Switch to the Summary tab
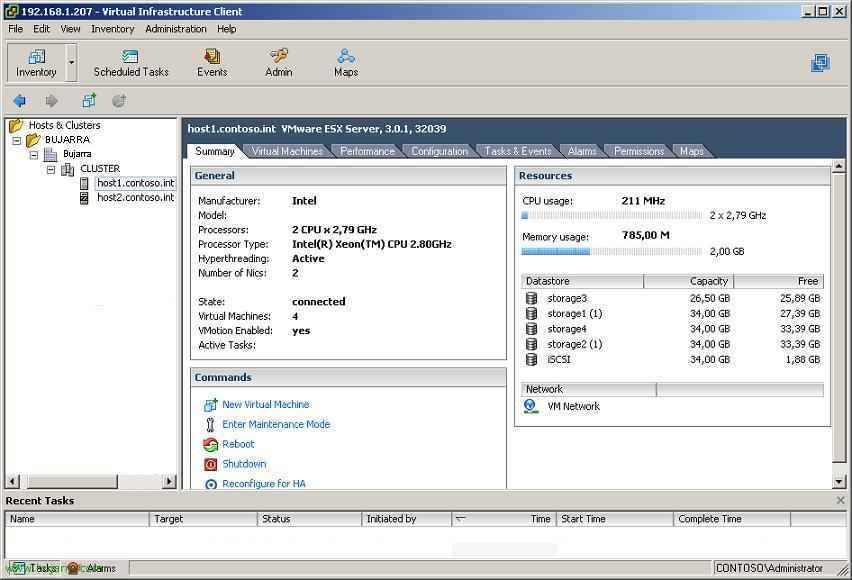 click(215, 151)
